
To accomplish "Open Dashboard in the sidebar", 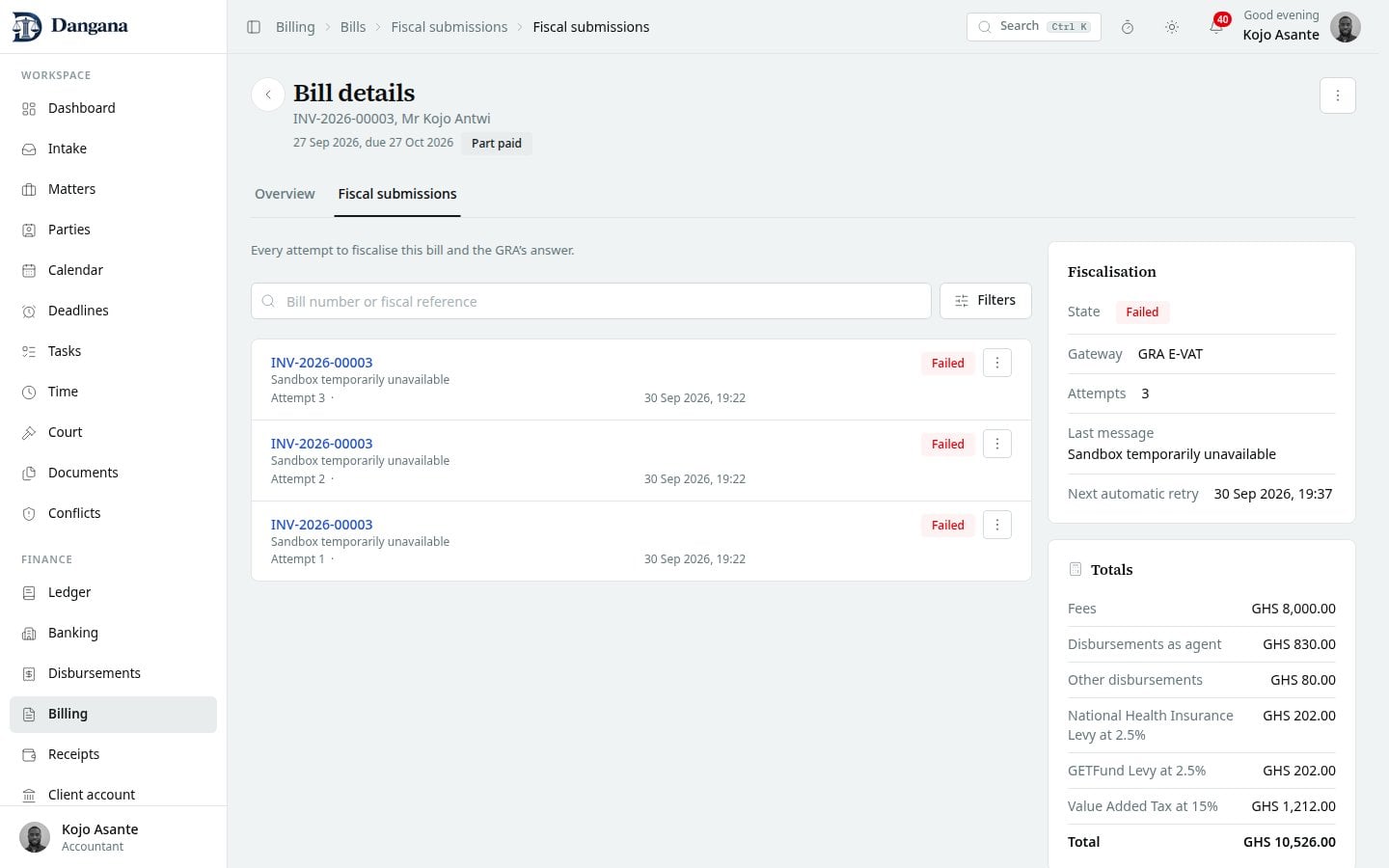I will pyautogui.click(x=113, y=108).
